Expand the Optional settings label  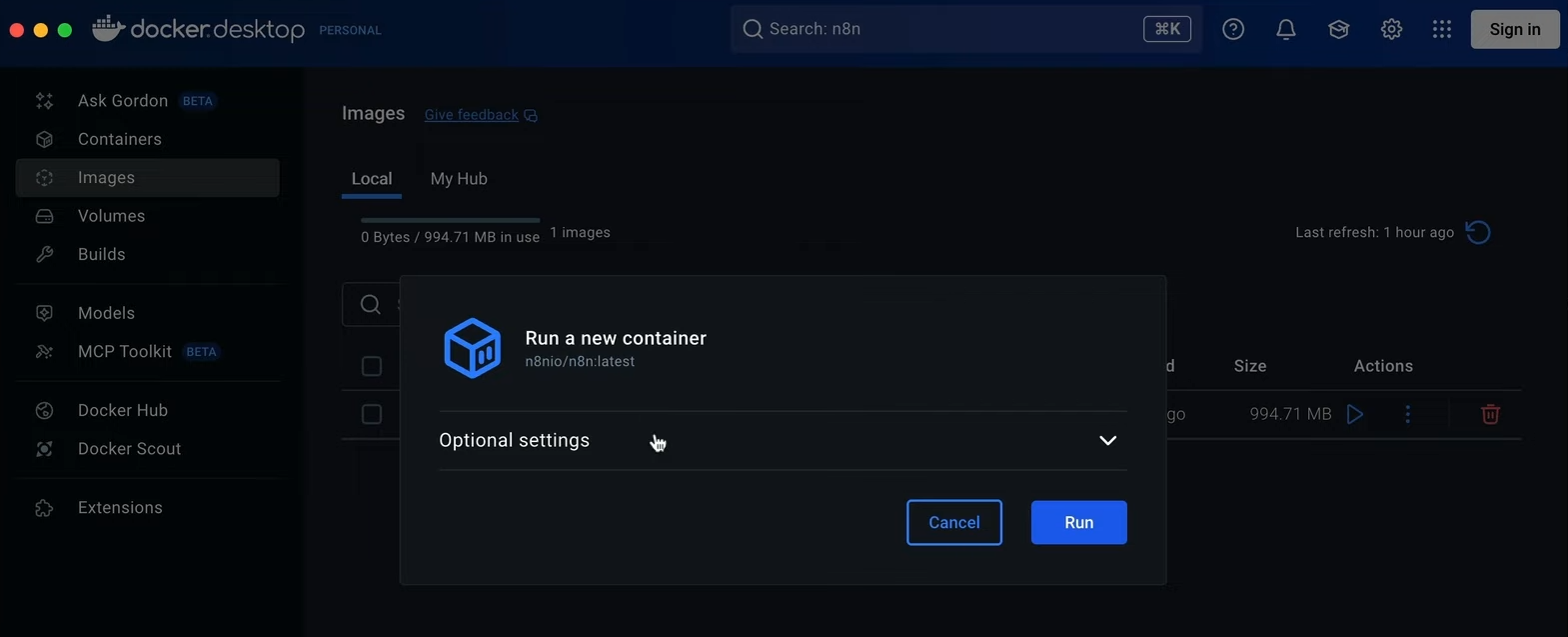(515, 441)
